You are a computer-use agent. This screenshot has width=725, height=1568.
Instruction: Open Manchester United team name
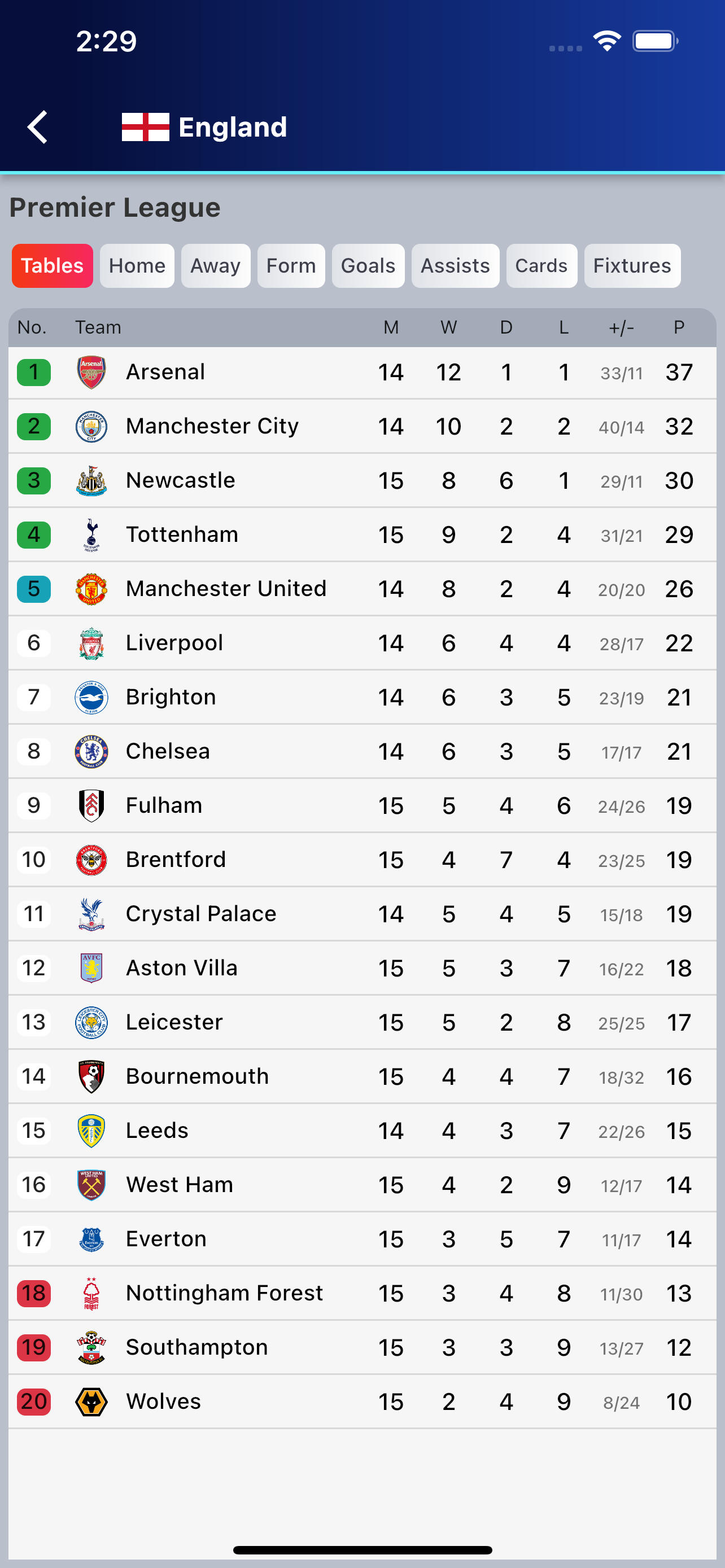pos(226,589)
